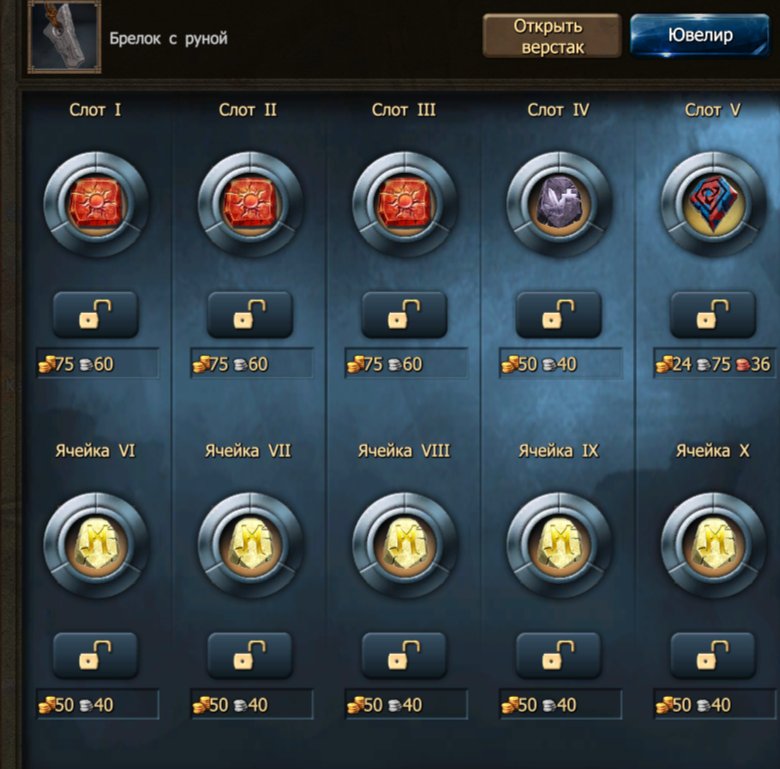Unlock the padlock under Ячейка IX

pyautogui.click(x=559, y=656)
